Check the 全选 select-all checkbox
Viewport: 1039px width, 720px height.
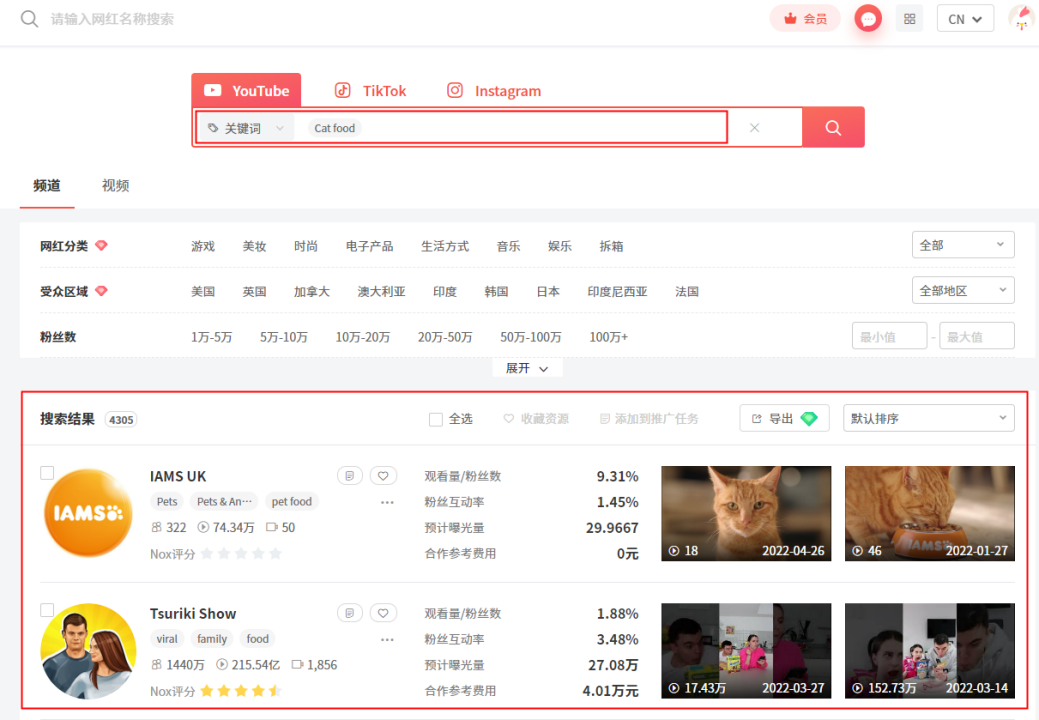point(436,419)
